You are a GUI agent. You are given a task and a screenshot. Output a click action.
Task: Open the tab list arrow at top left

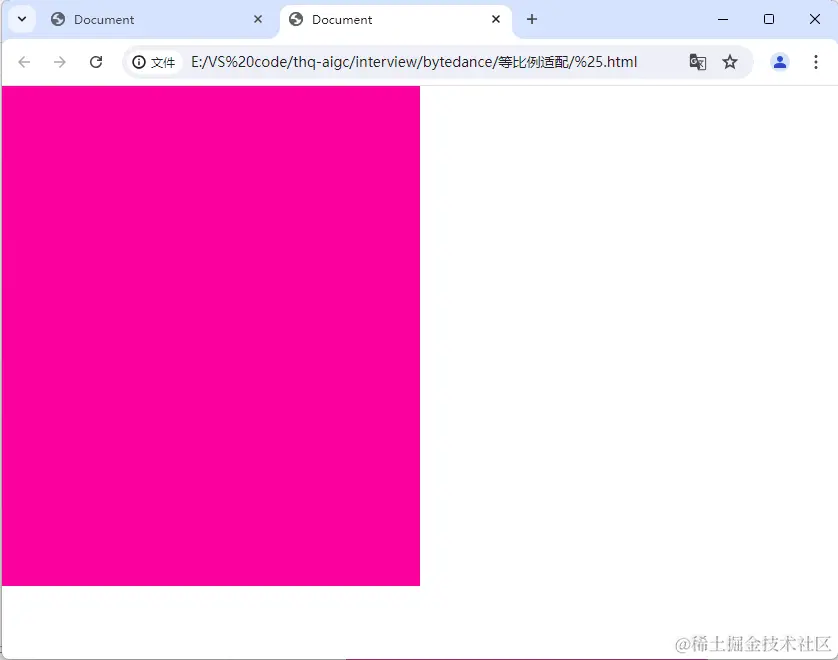(21, 18)
